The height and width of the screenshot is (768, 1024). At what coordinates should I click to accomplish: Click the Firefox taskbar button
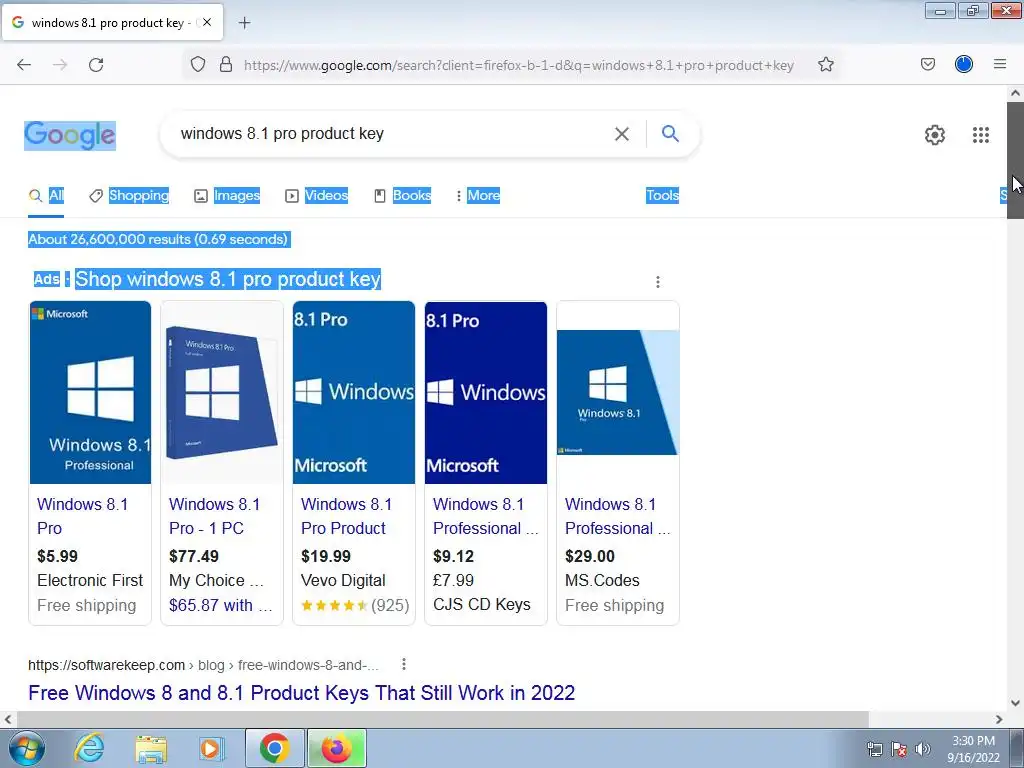coord(336,748)
